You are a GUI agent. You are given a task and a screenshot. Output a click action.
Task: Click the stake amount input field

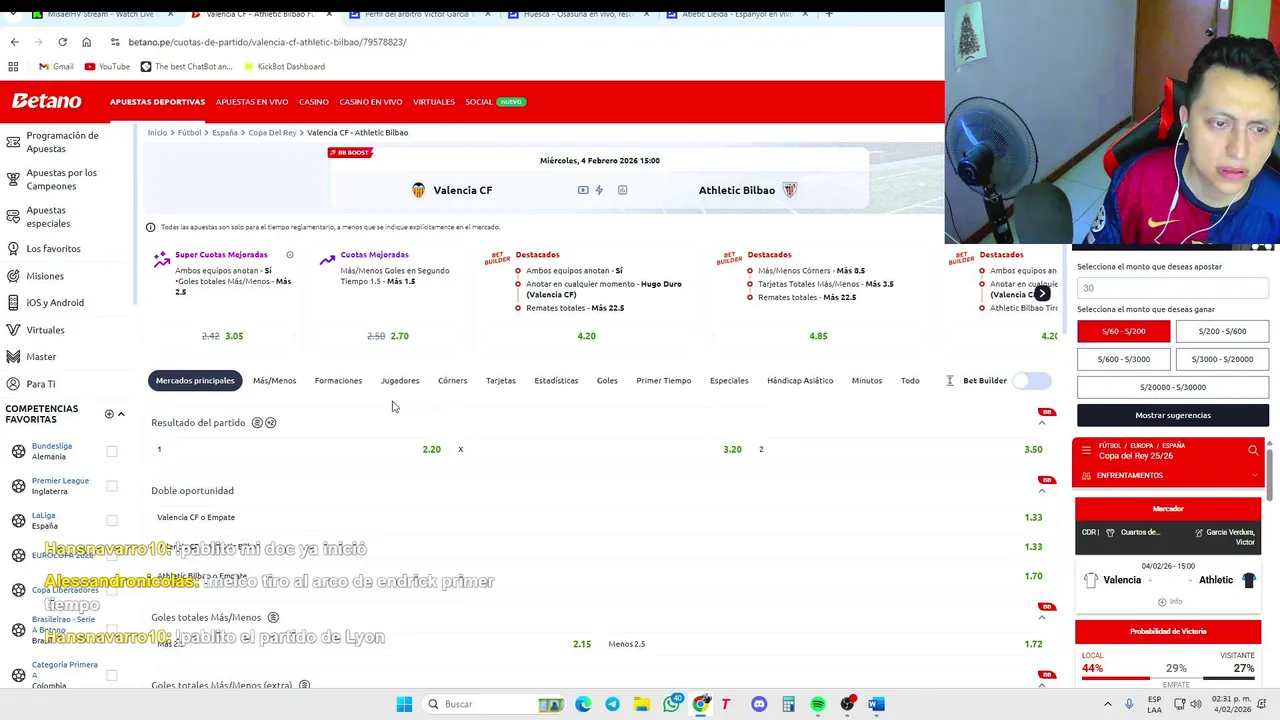click(x=1173, y=288)
